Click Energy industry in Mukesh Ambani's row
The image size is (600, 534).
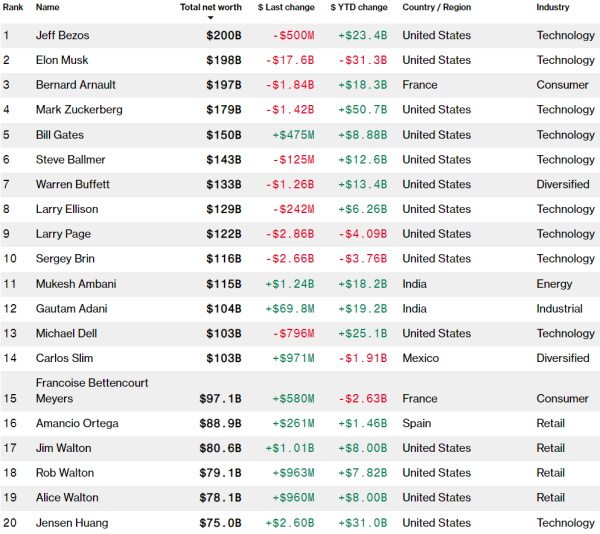coord(554,284)
